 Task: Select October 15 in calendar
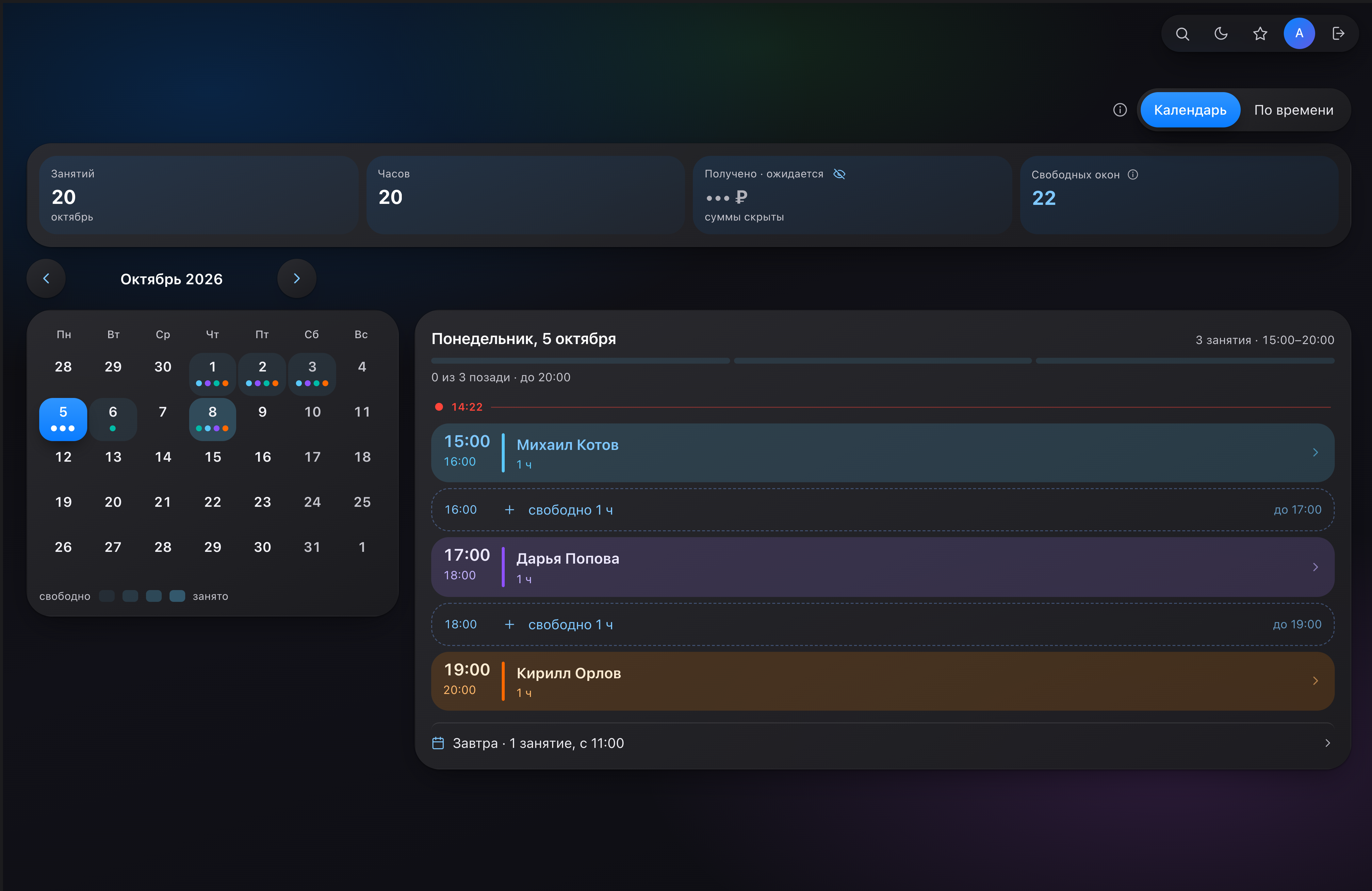(x=213, y=457)
